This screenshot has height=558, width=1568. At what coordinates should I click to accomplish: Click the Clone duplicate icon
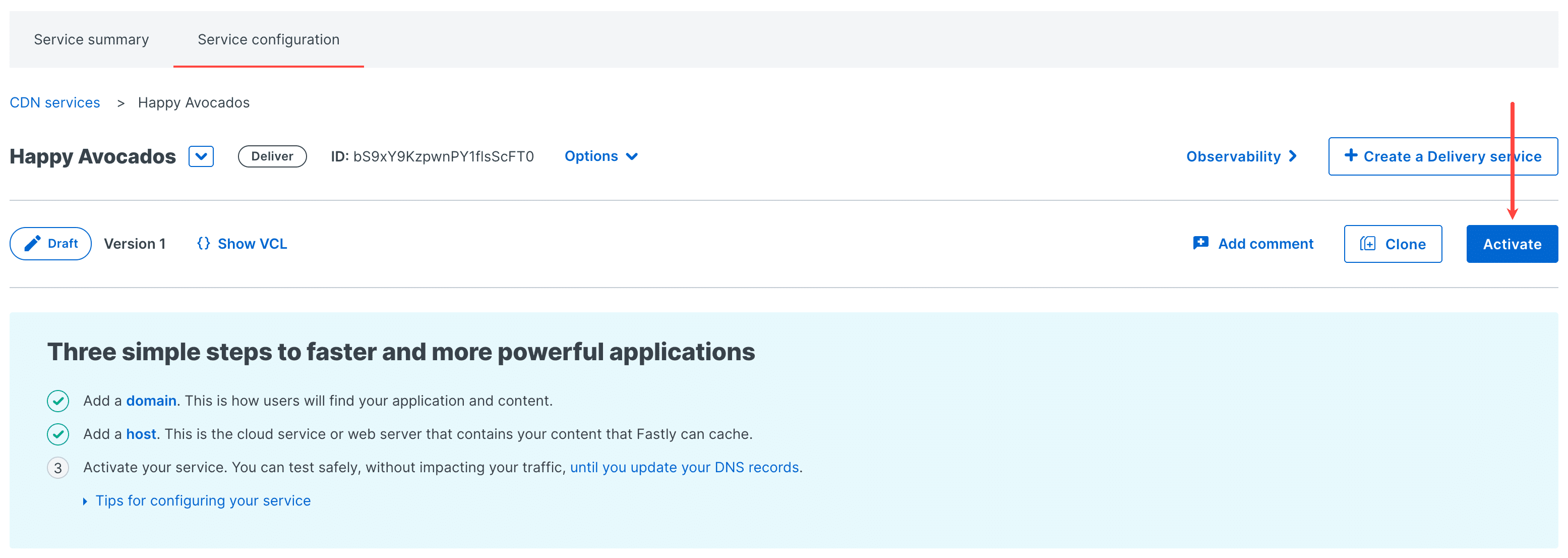(1367, 244)
